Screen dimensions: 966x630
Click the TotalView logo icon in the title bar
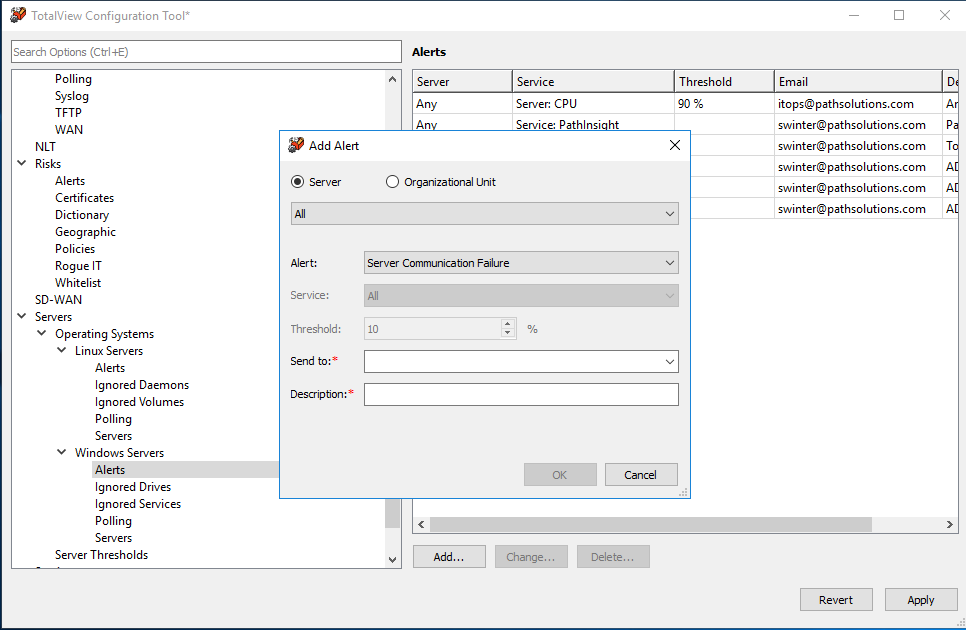point(17,14)
